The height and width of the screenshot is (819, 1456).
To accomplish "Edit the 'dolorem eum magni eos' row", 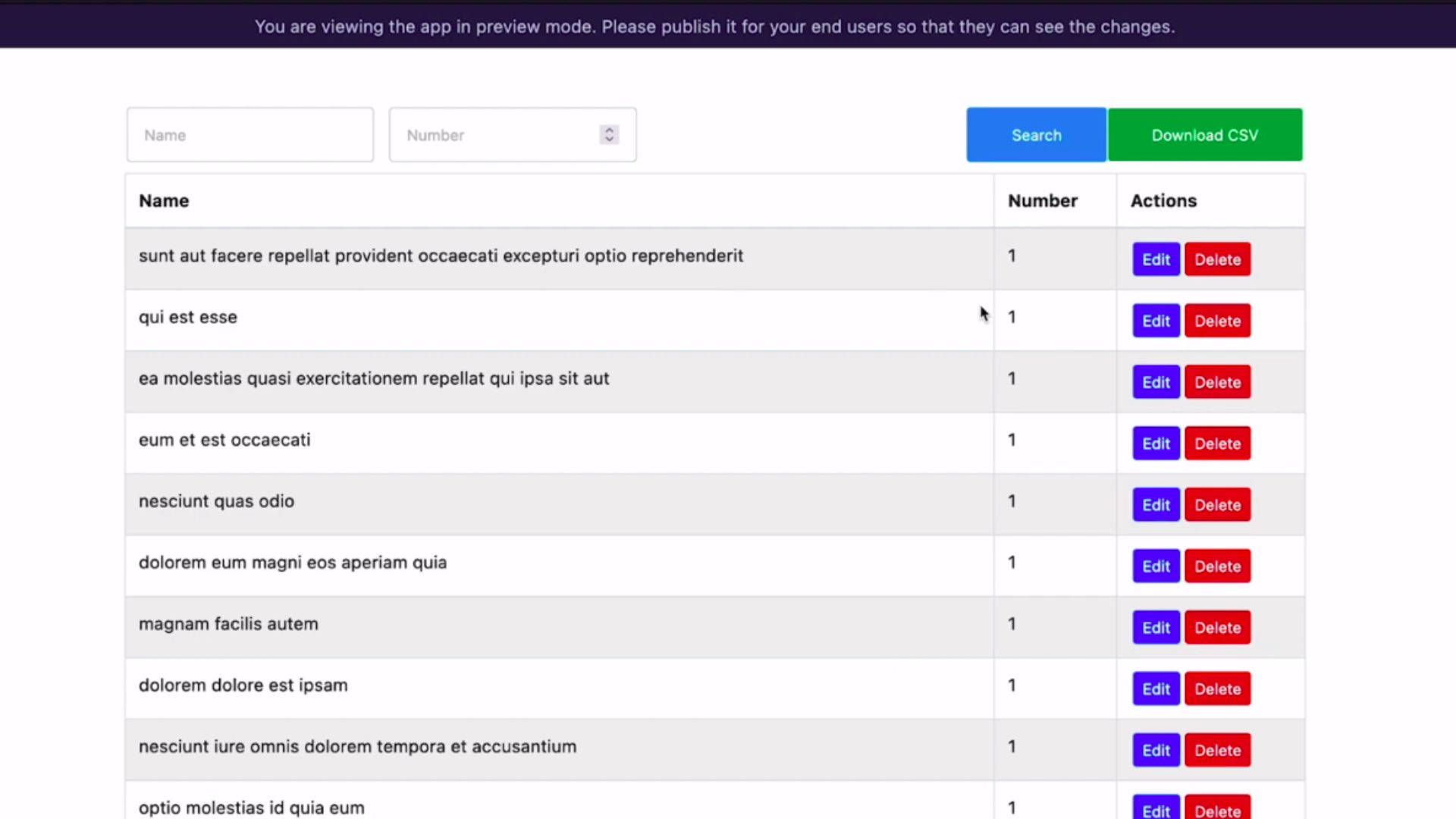I will pyautogui.click(x=1156, y=566).
